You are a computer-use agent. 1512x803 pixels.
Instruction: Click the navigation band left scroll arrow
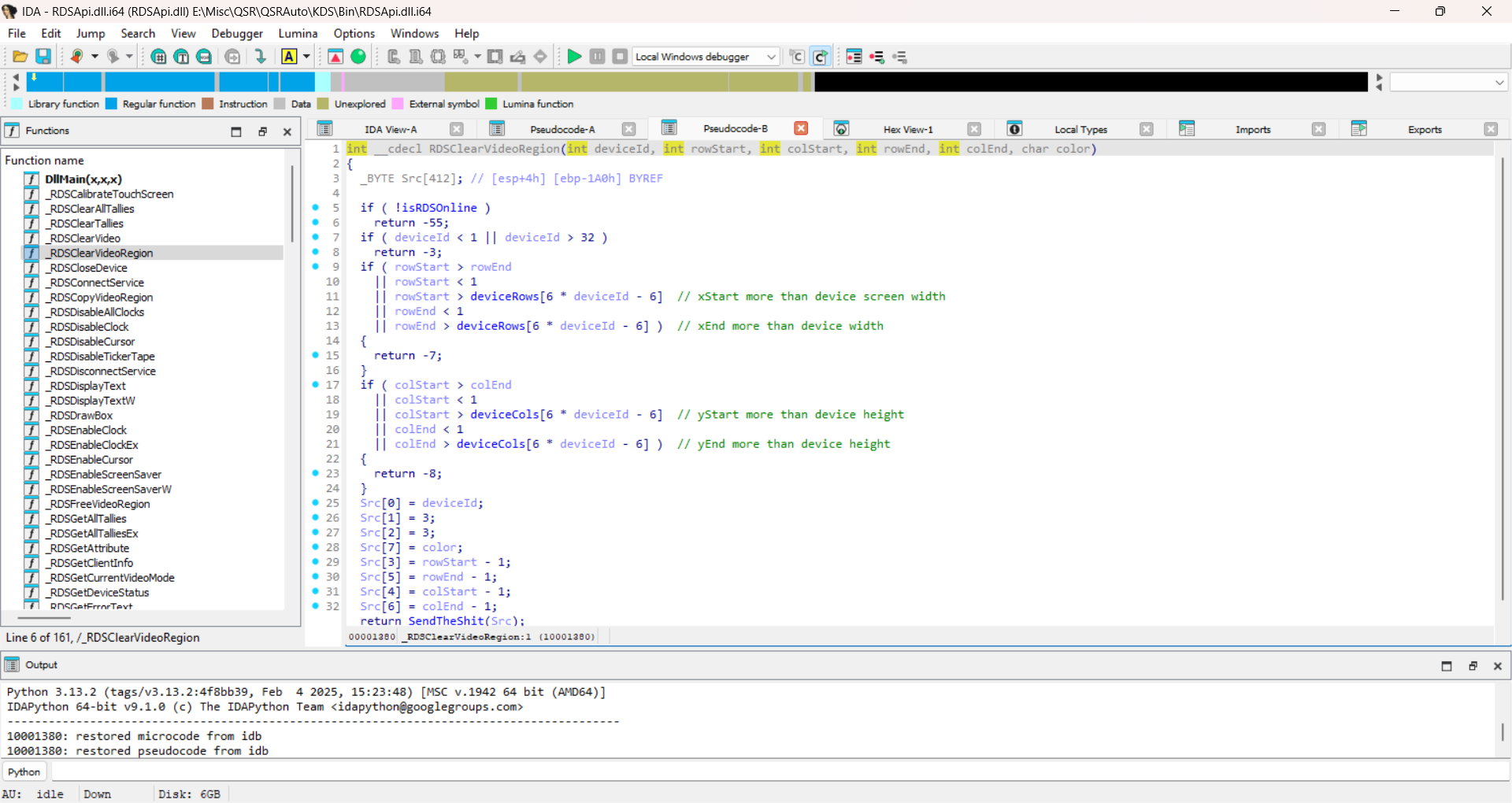click(x=16, y=76)
